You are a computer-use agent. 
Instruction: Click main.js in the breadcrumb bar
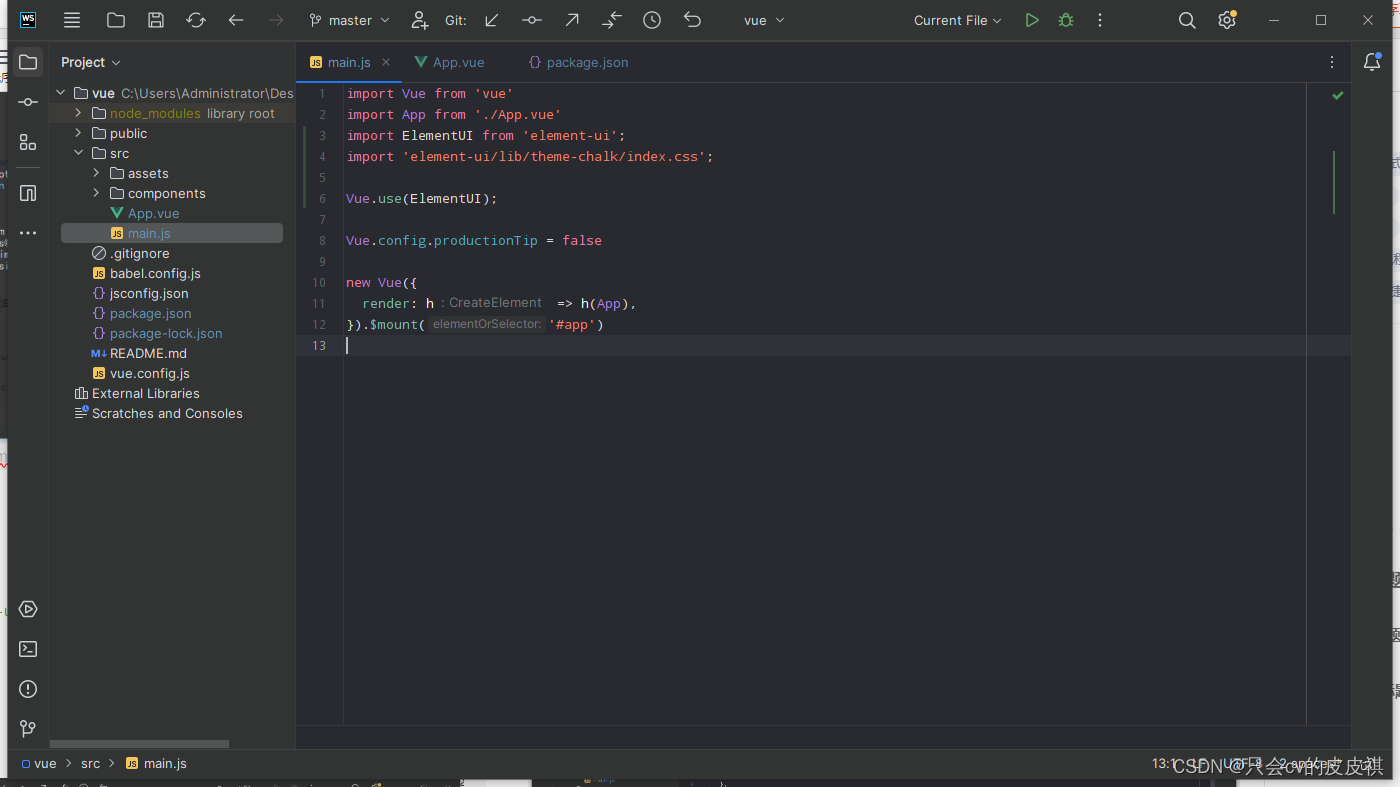click(x=156, y=763)
